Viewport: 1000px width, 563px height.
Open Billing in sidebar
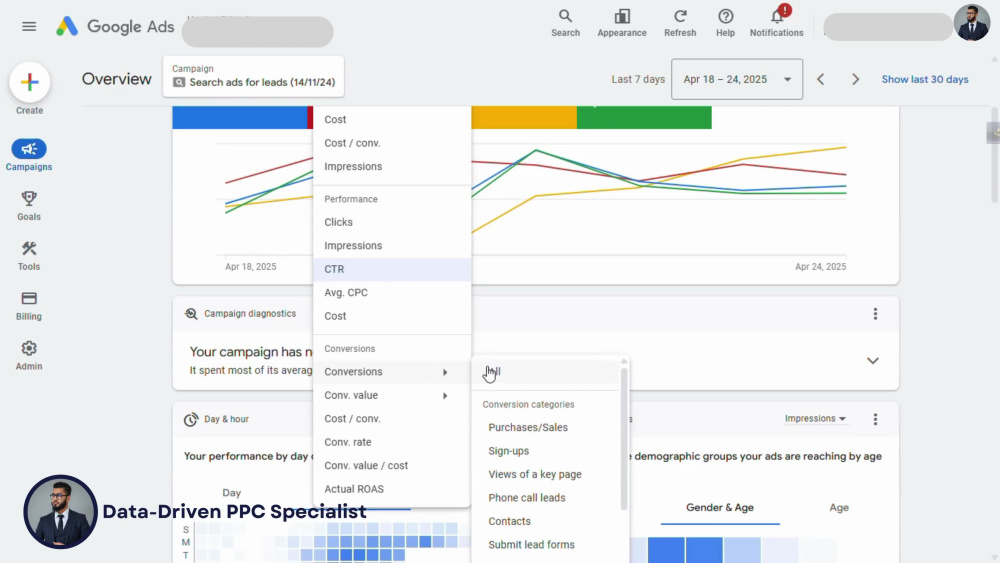point(29,305)
